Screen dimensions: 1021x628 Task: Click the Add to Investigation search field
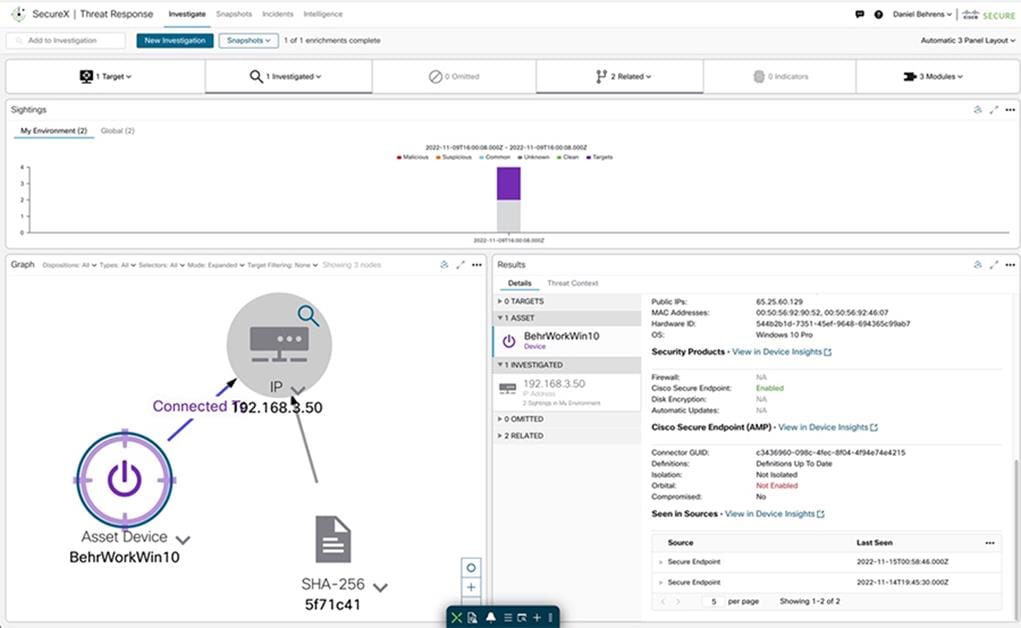tap(66, 40)
